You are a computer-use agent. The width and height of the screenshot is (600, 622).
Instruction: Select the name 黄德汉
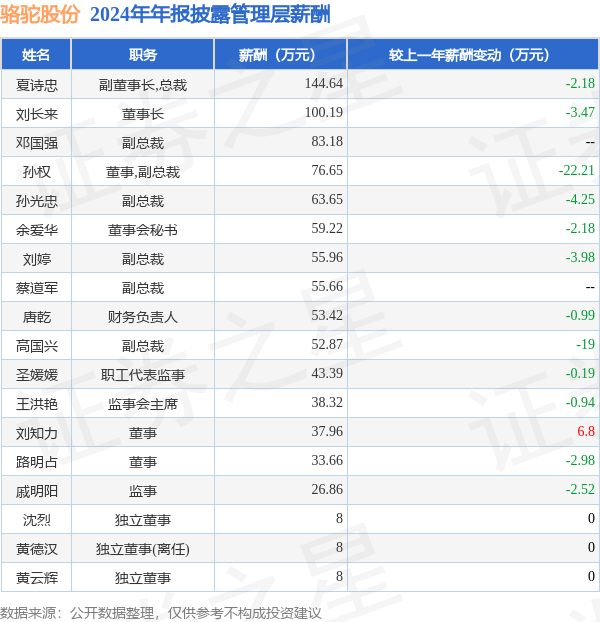click(x=37, y=549)
